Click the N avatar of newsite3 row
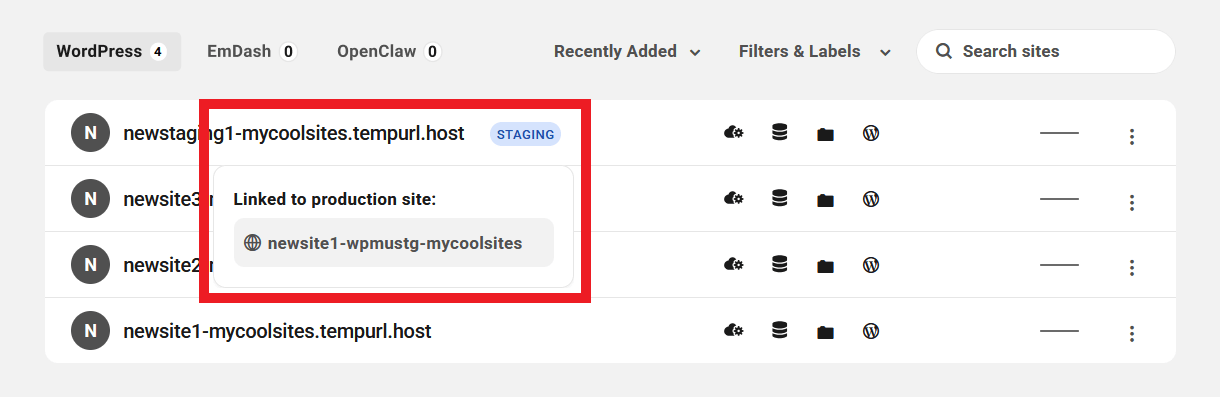The width and height of the screenshot is (1220, 397). pos(91,199)
